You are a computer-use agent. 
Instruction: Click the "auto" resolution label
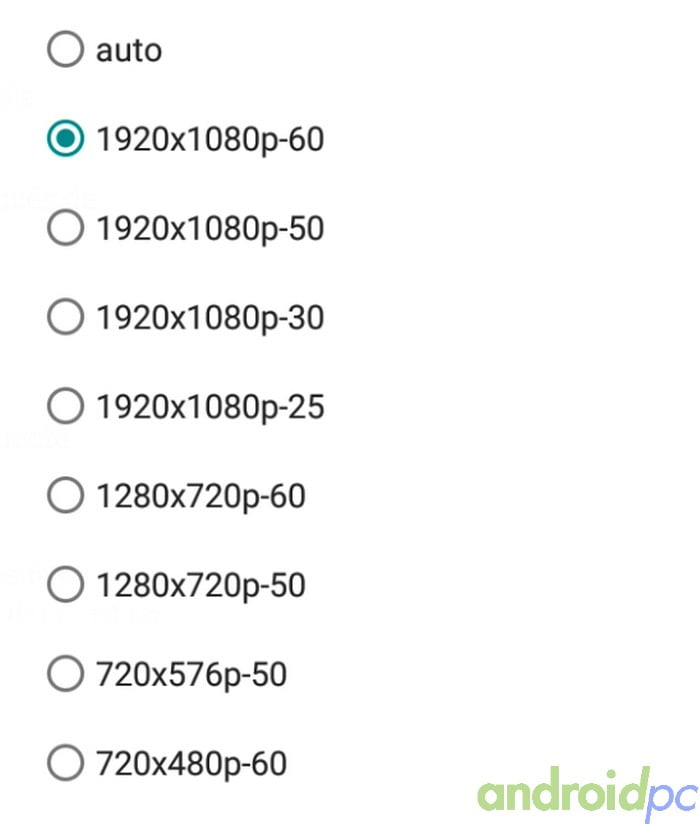pyautogui.click(x=129, y=50)
